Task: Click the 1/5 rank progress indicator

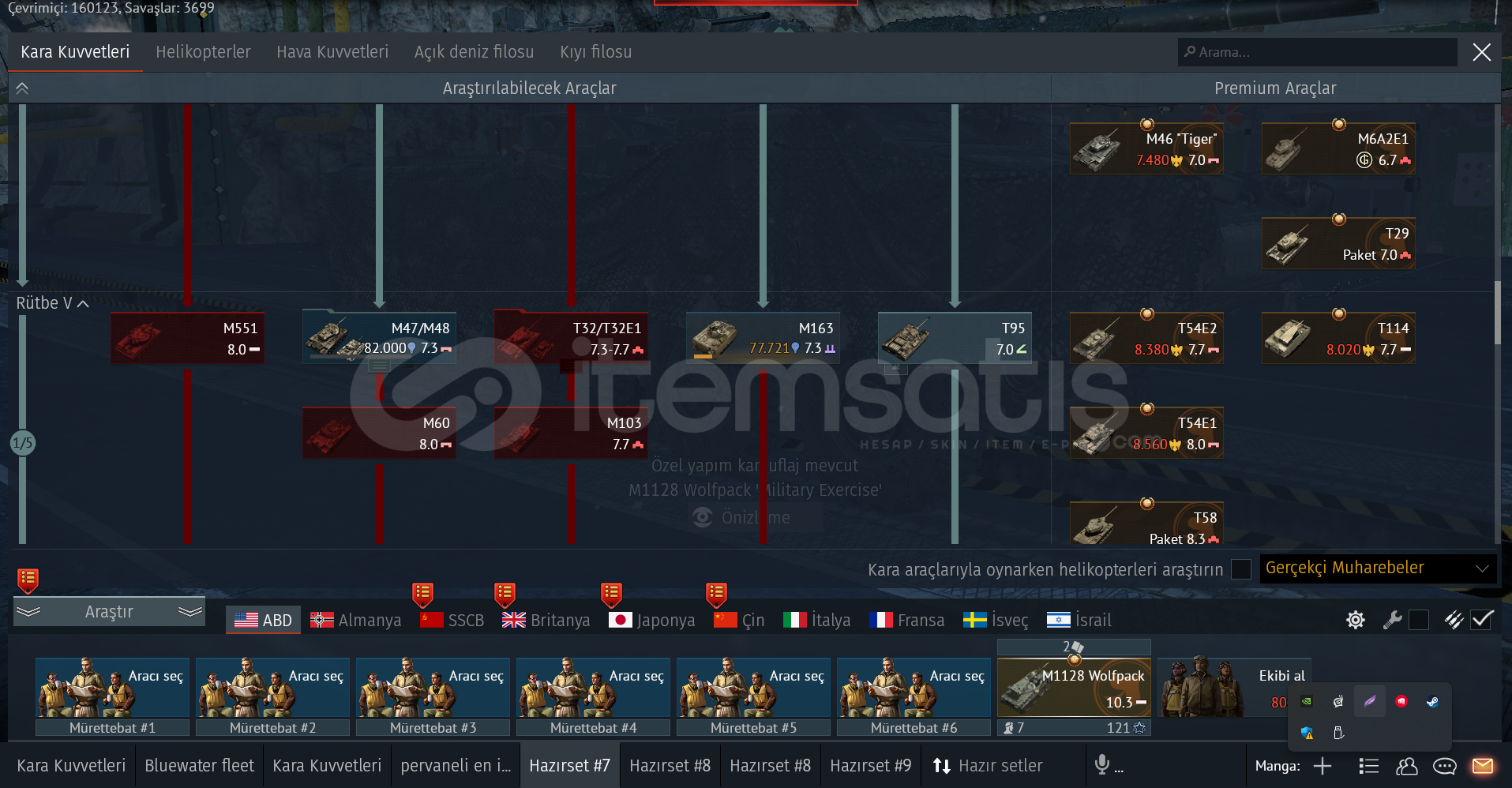Action: pos(23,443)
